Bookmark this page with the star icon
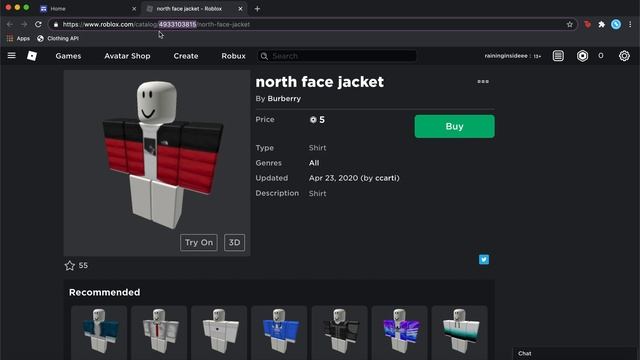The width and height of the screenshot is (640, 360). pyautogui.click(x=569, y=24)
